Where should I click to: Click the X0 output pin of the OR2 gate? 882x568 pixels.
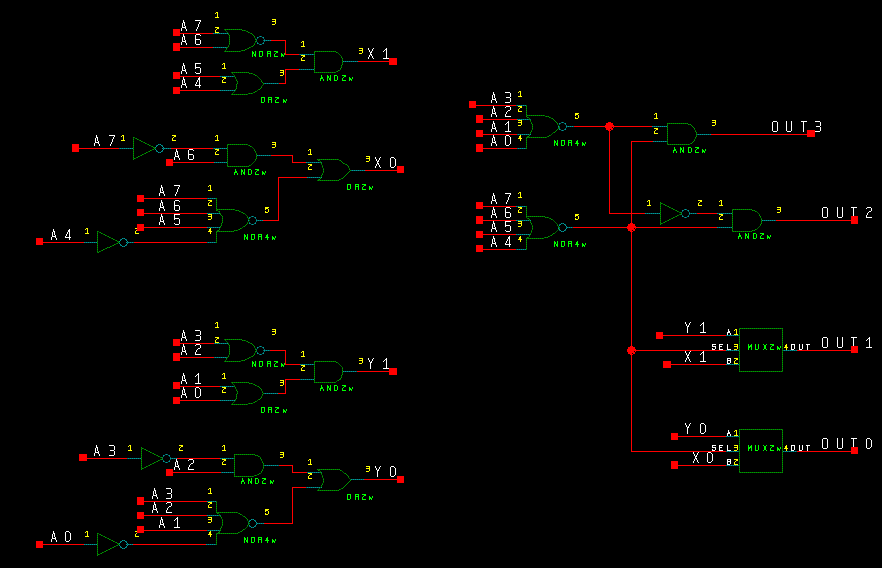tap(400, 169)
